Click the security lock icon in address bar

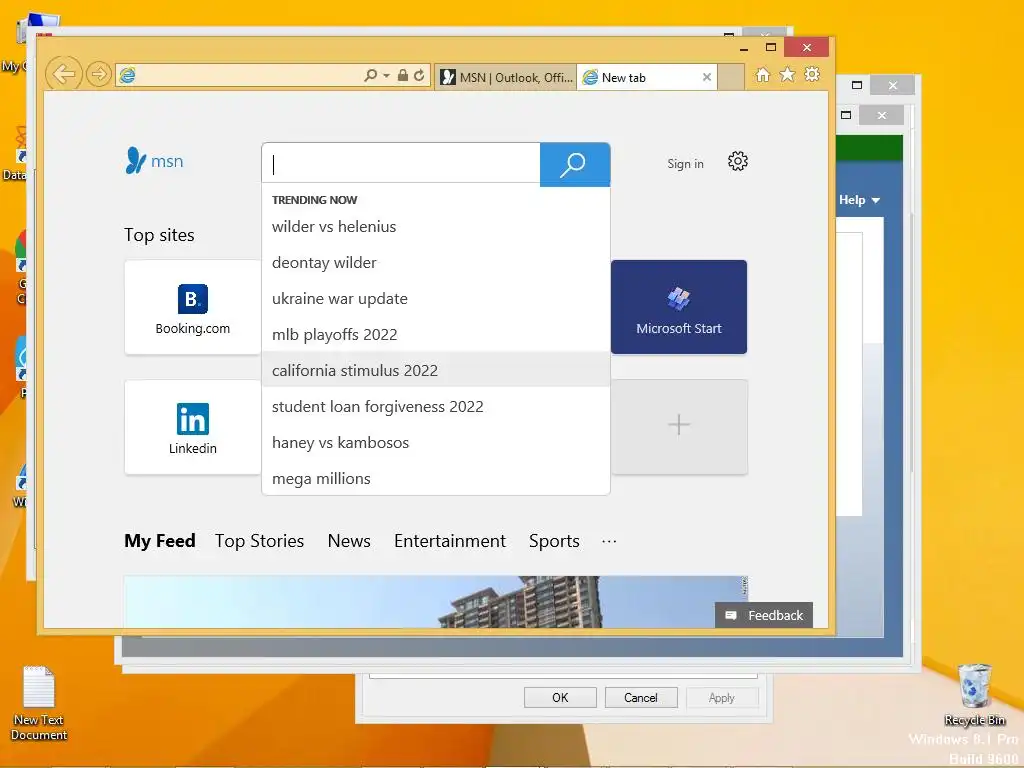[x=403, y=76]
